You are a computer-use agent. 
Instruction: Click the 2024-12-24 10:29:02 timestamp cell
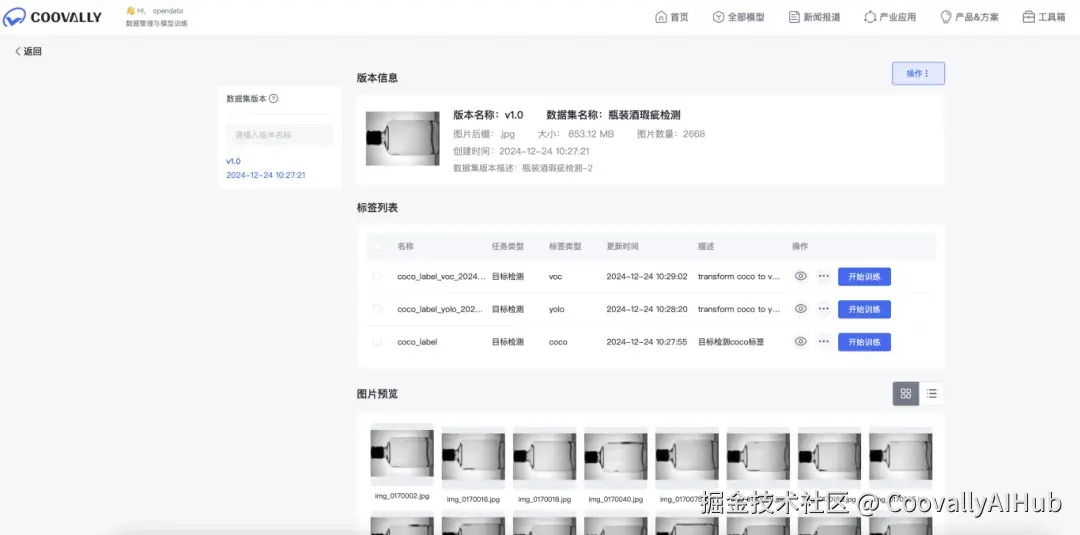click(647, 277)
